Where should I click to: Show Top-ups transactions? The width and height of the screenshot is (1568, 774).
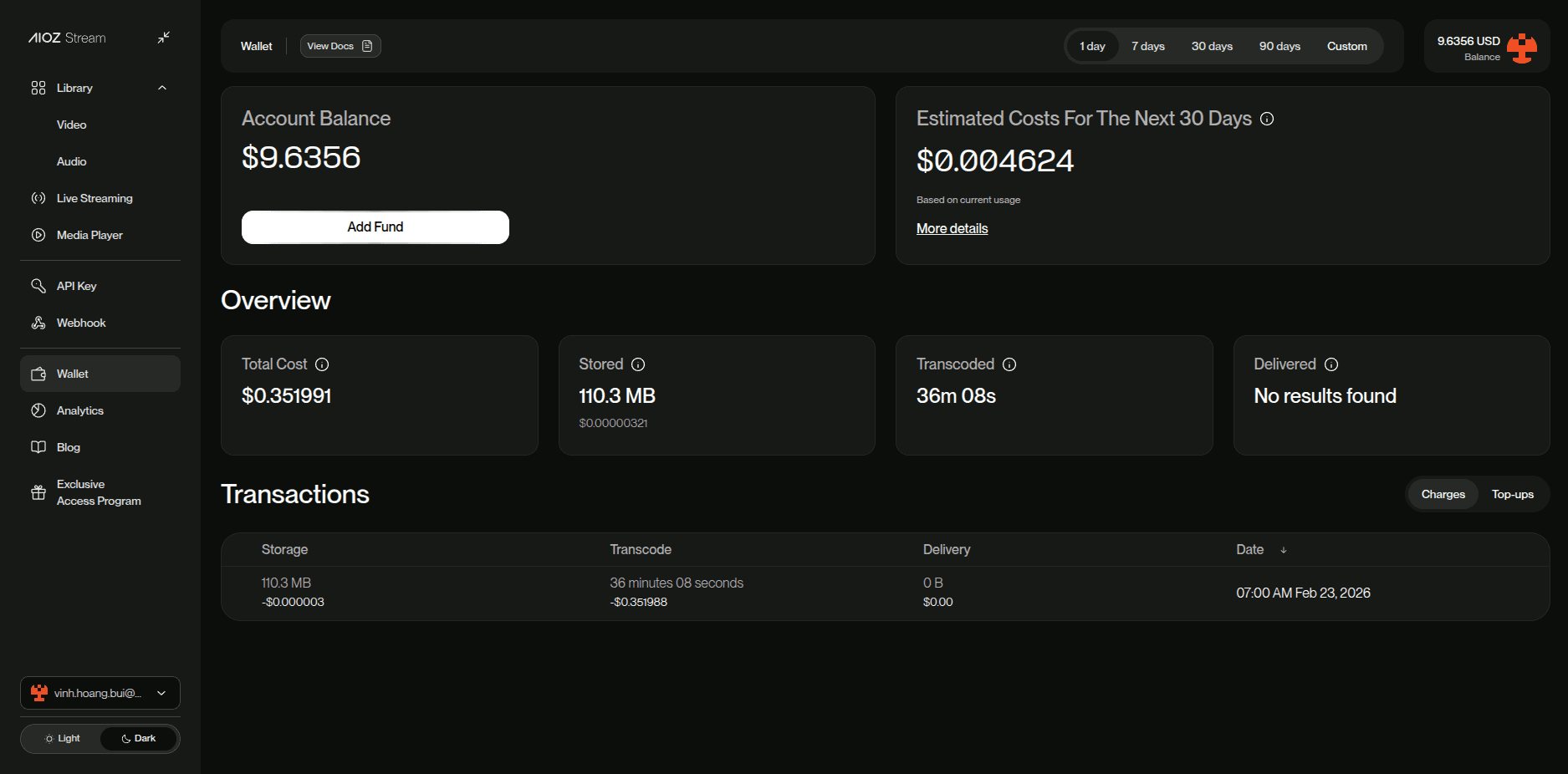(x=1512, y=495)
